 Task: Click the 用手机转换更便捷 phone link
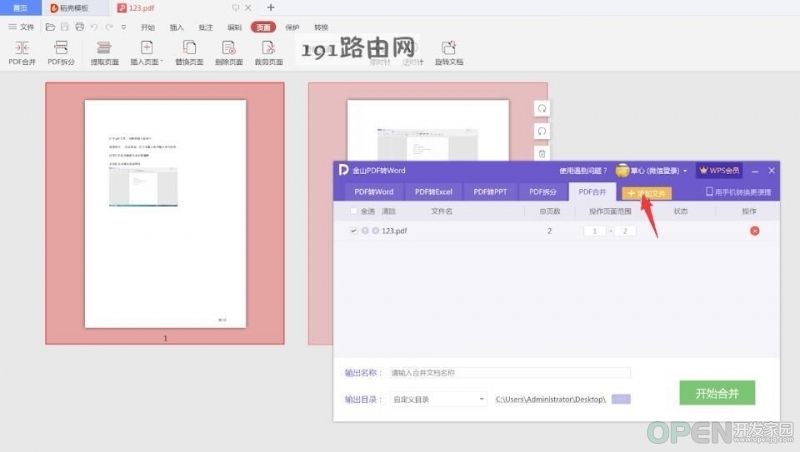click(x=738, y=192)
